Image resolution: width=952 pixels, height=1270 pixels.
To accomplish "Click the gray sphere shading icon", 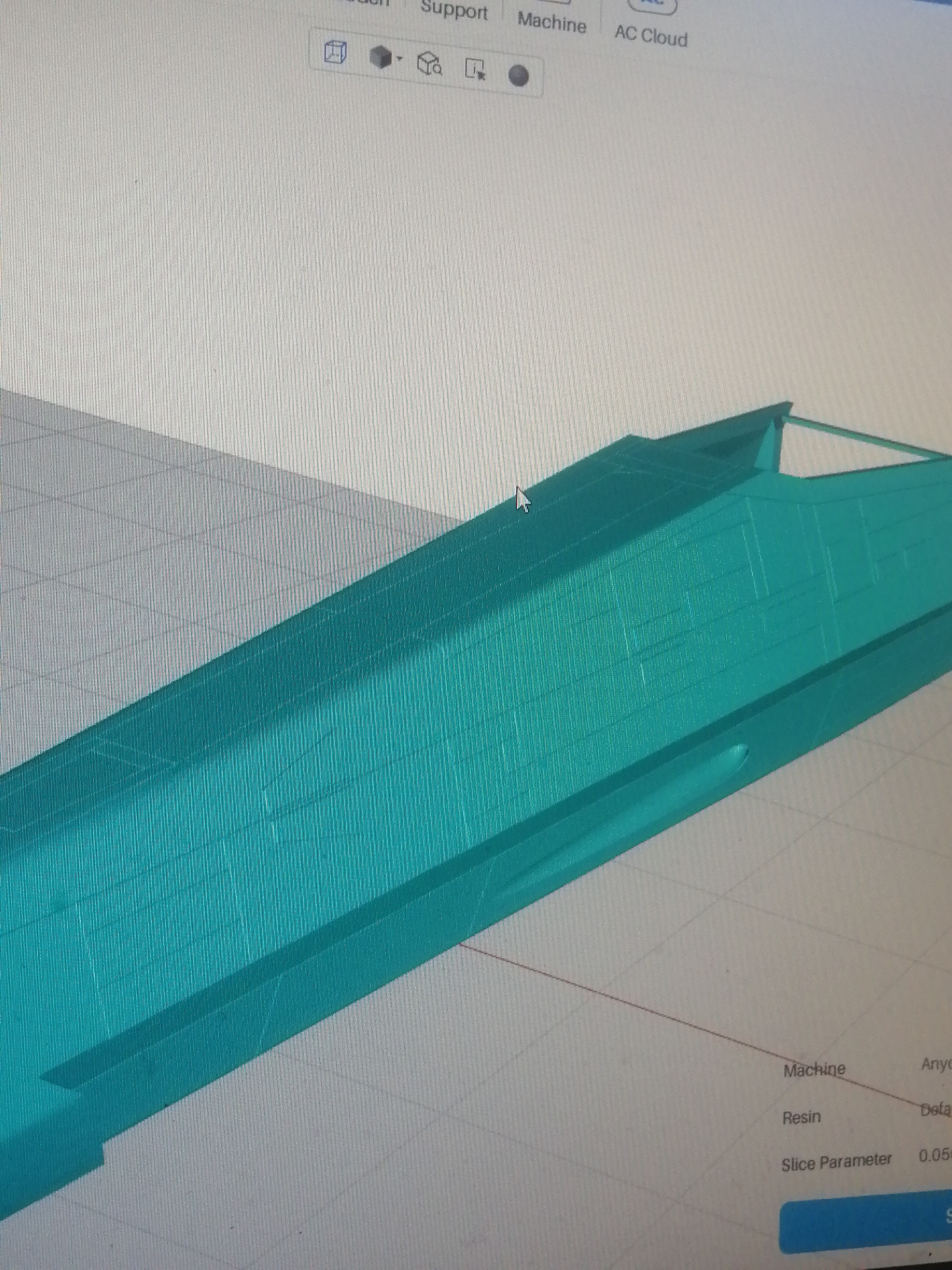I will click(x=519, y=76).
